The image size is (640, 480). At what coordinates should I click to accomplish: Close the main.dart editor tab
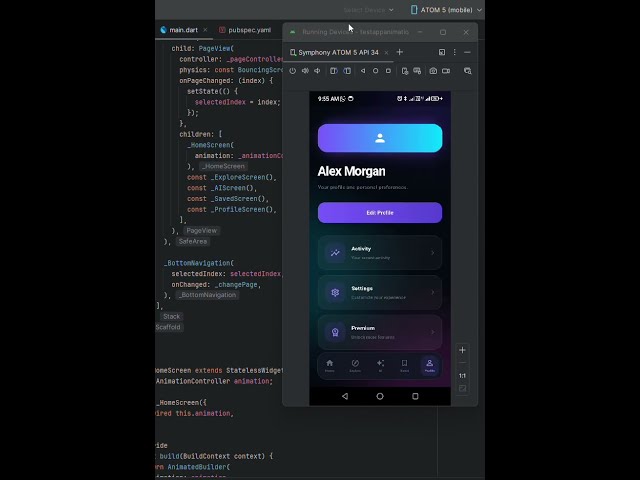tap(205, 30)
